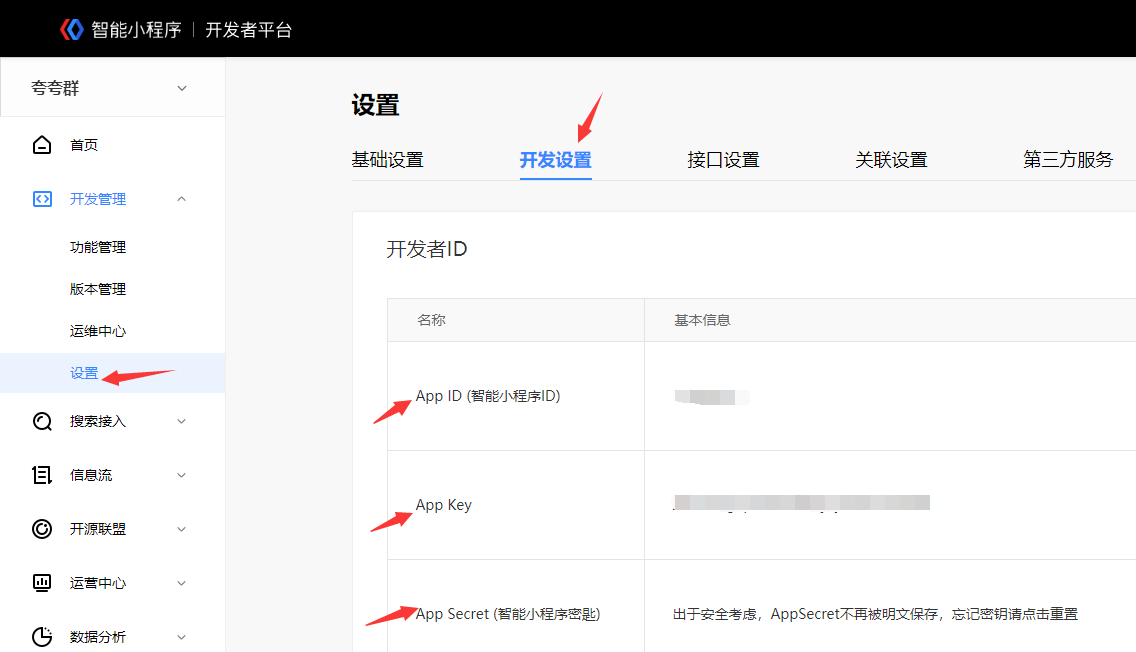
Task: Click the smiley icon beside 开源联盟
Action: coord(42,529)
